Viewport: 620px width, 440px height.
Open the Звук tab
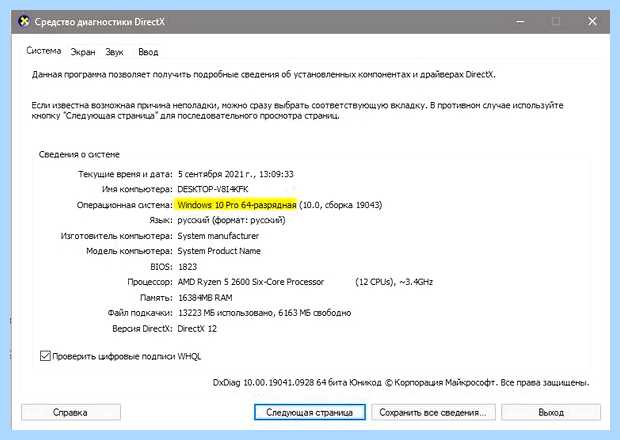115,52
